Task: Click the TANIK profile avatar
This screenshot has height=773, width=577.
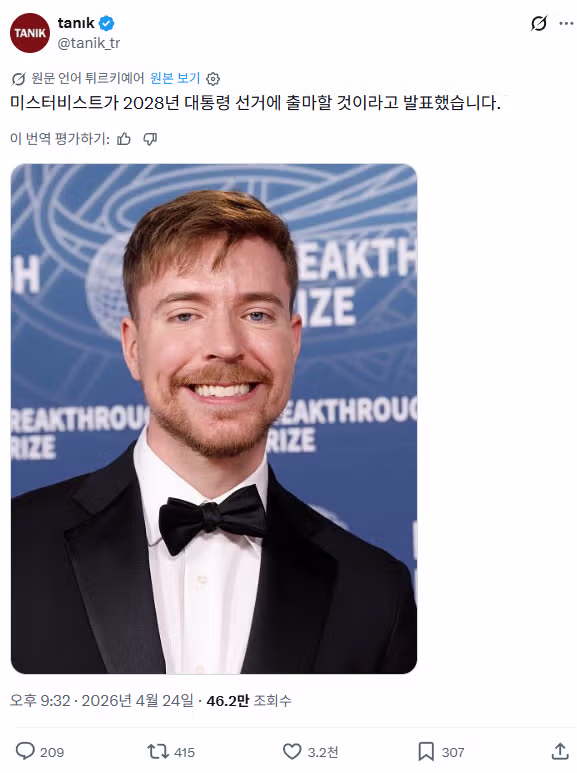Action: 30,33
